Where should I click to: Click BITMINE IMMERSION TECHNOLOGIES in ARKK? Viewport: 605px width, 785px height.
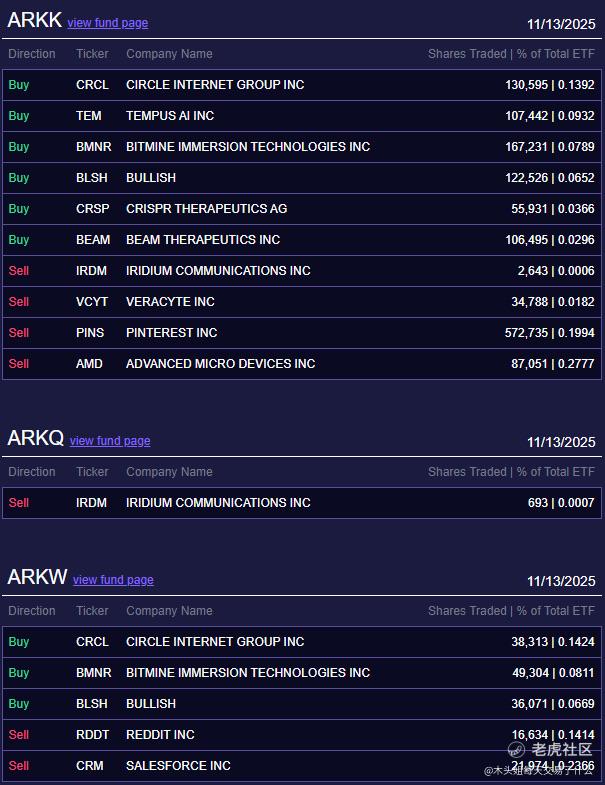(248, 147)
